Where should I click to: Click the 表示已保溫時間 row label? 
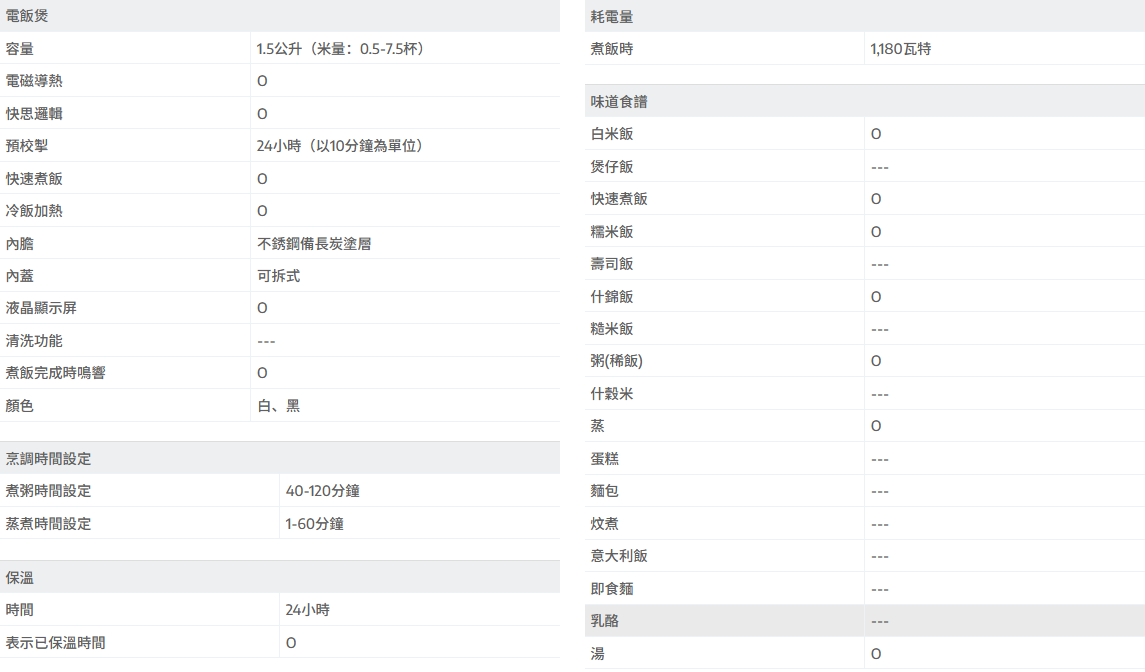pyautogui.click(x=55, y=642)
